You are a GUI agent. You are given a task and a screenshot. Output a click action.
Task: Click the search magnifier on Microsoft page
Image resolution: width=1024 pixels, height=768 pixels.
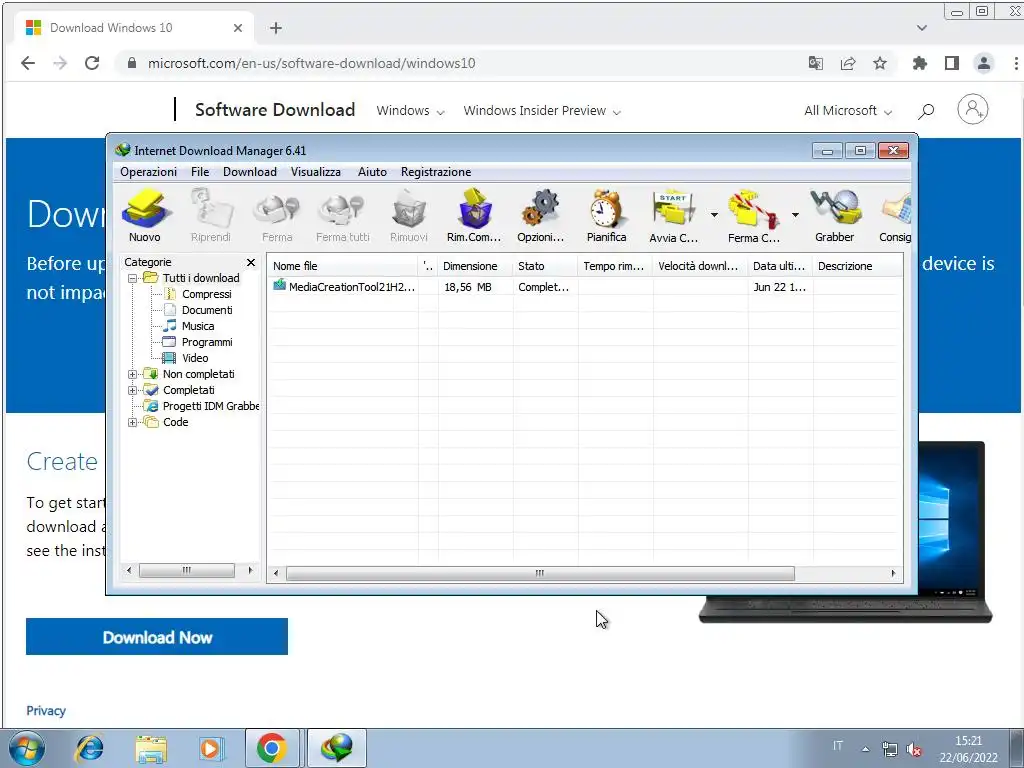(925, 111)
